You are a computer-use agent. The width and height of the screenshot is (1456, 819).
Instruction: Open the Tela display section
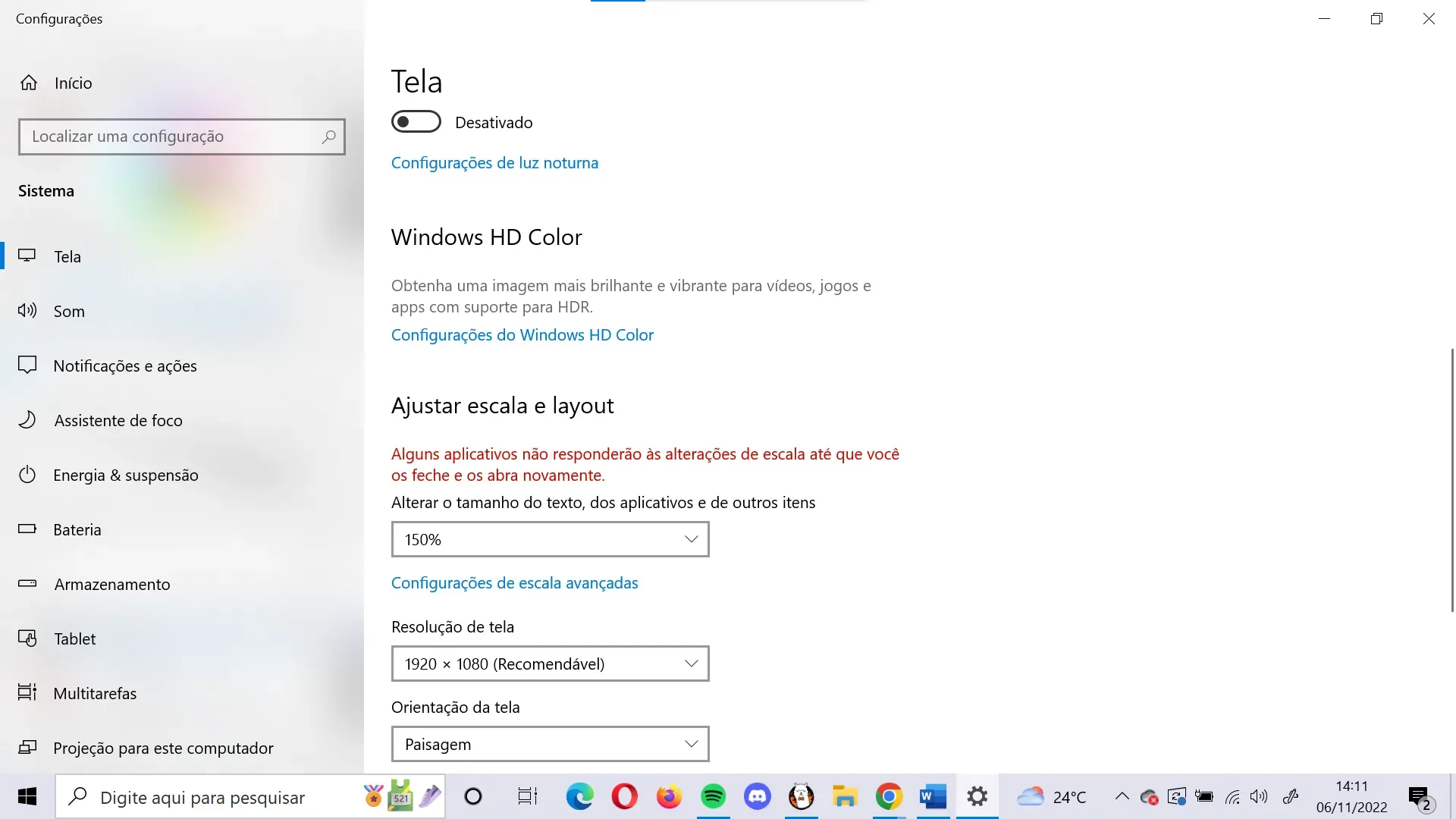click(x=182, y=256)
